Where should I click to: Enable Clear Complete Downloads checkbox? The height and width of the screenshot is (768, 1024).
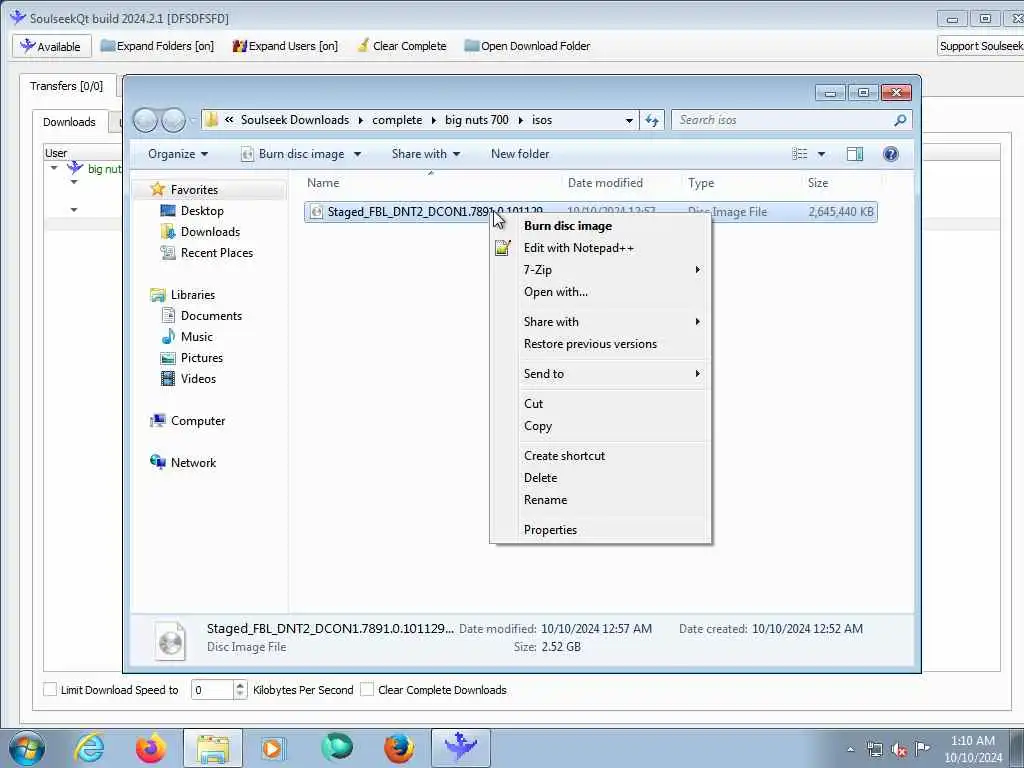pos(367,690)
